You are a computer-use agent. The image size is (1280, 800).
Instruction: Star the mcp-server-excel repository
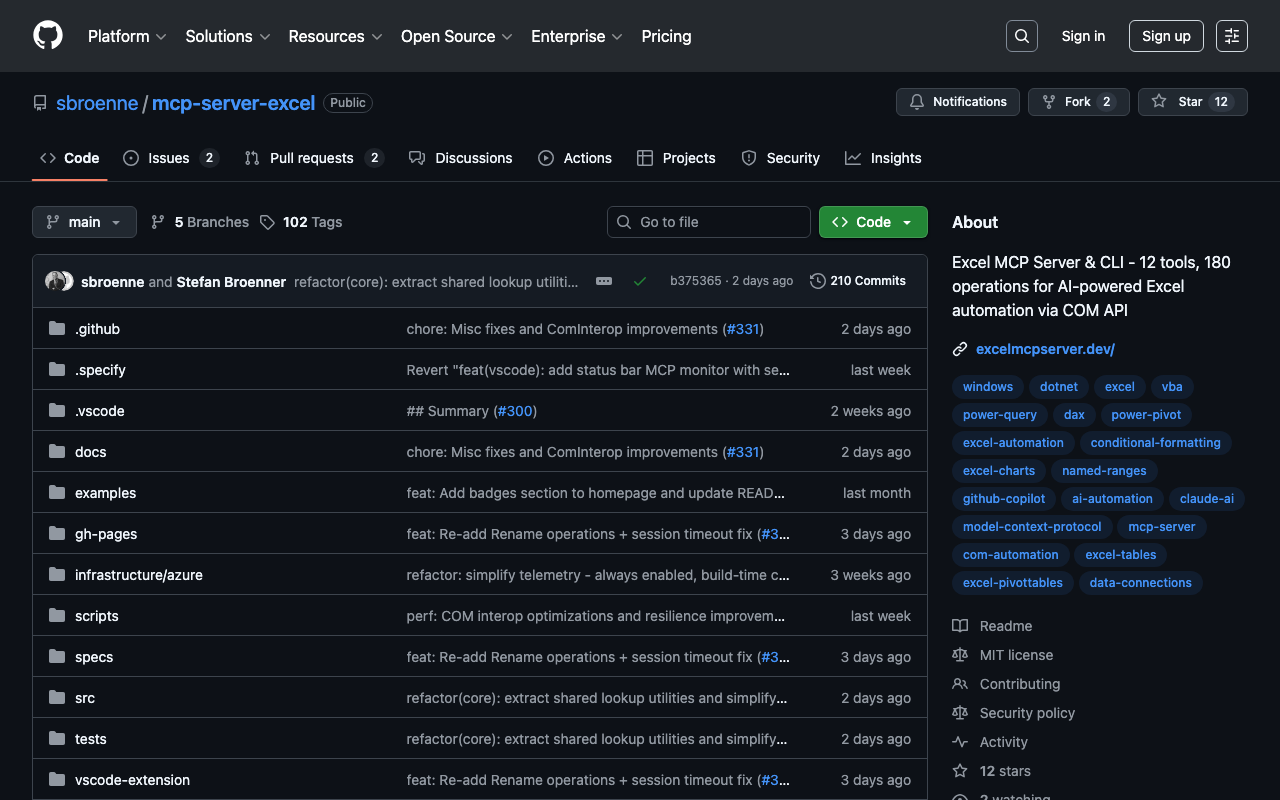(1192, 102)
